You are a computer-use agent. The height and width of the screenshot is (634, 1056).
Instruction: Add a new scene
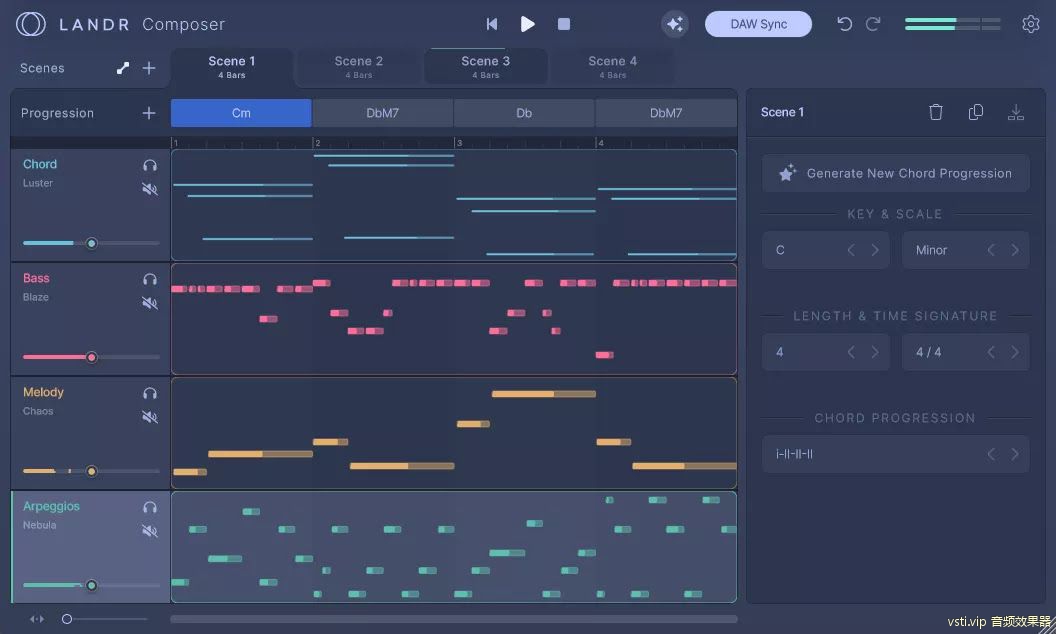point(149,68)
